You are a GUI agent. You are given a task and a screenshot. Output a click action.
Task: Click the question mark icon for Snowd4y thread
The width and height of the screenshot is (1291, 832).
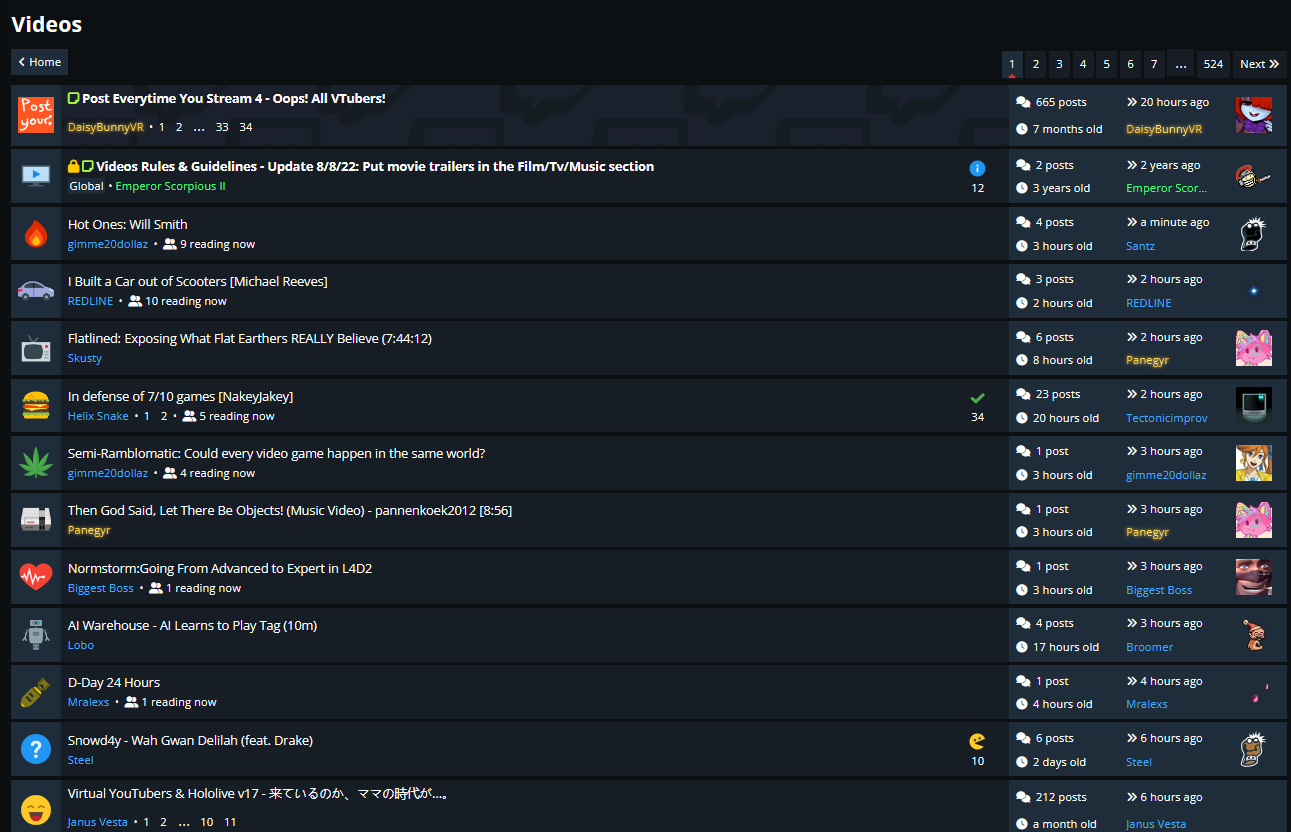[36, 750]
